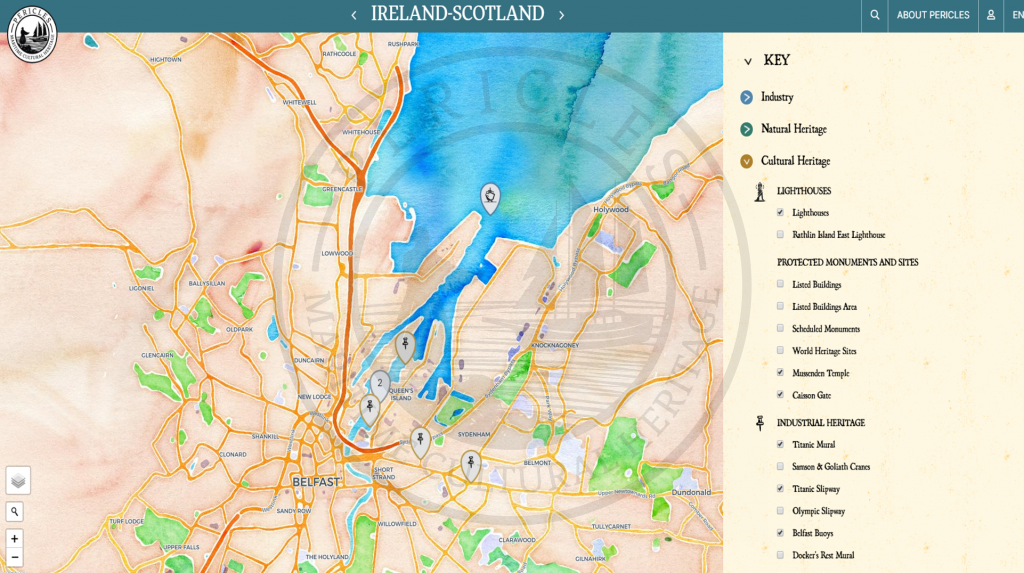Viewport: 1024px width, 573px height.
Task: Uncheck Belfast Buoys
Action: tap(780, 533)
